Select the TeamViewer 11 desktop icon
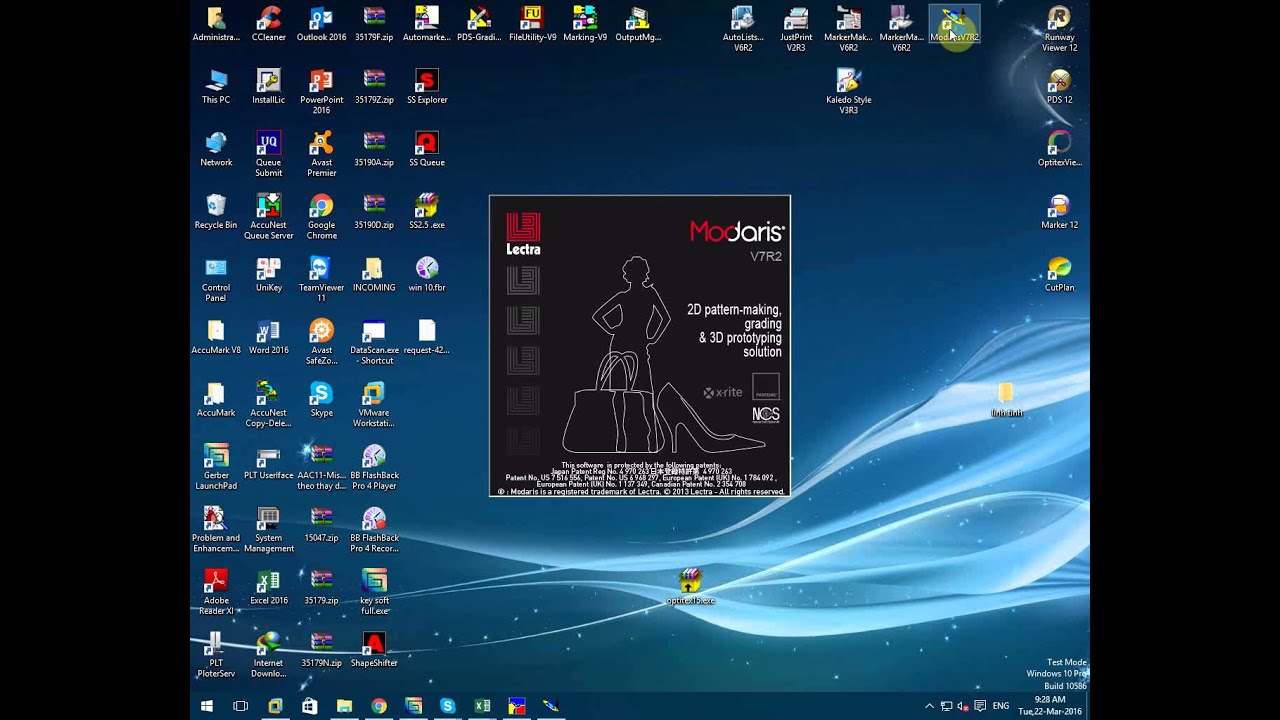This screenshot has height=720, width=1280. tap(321, 279)
